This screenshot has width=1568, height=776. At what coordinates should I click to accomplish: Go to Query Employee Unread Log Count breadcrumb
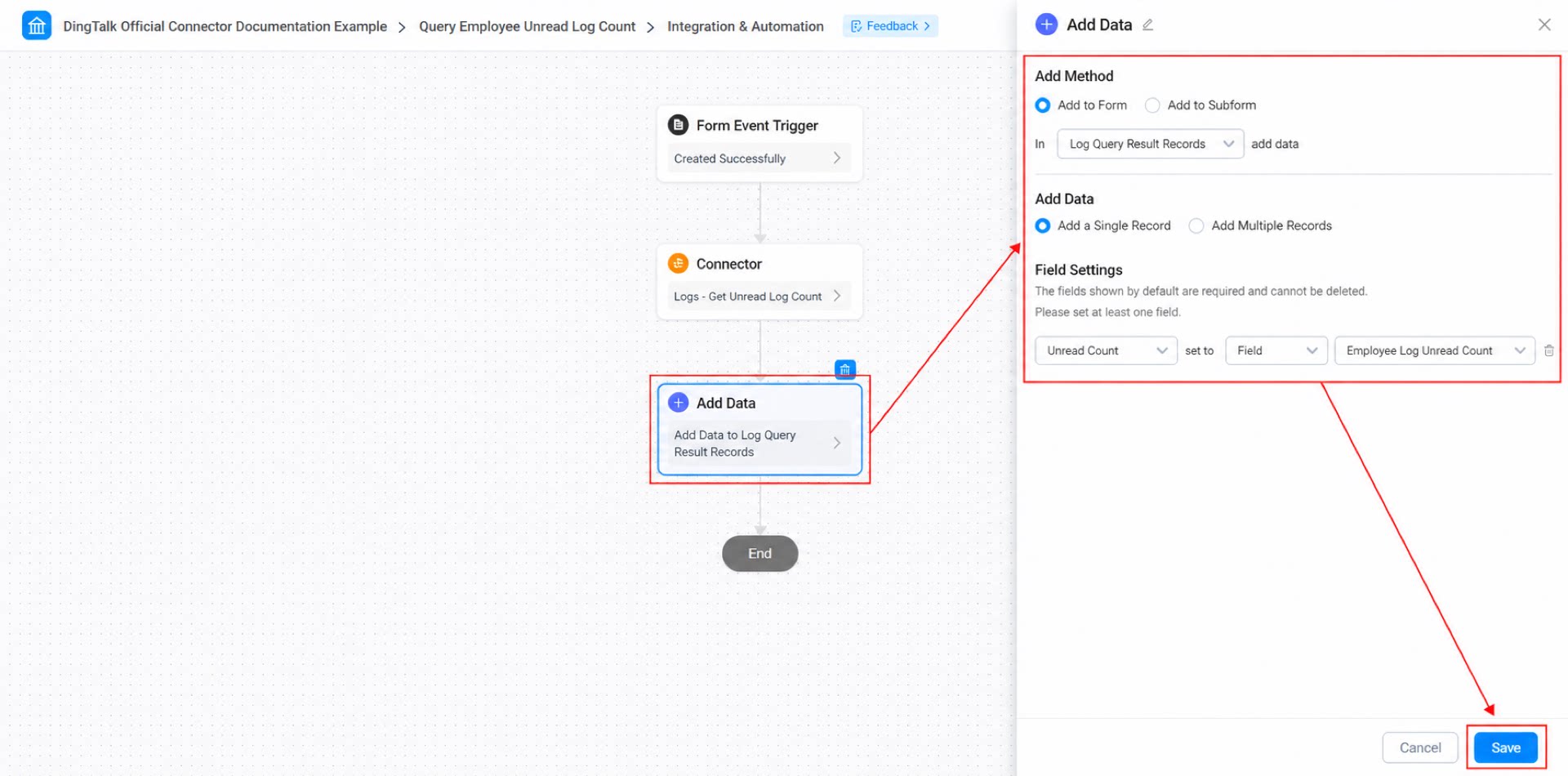[x=527, y=26]
